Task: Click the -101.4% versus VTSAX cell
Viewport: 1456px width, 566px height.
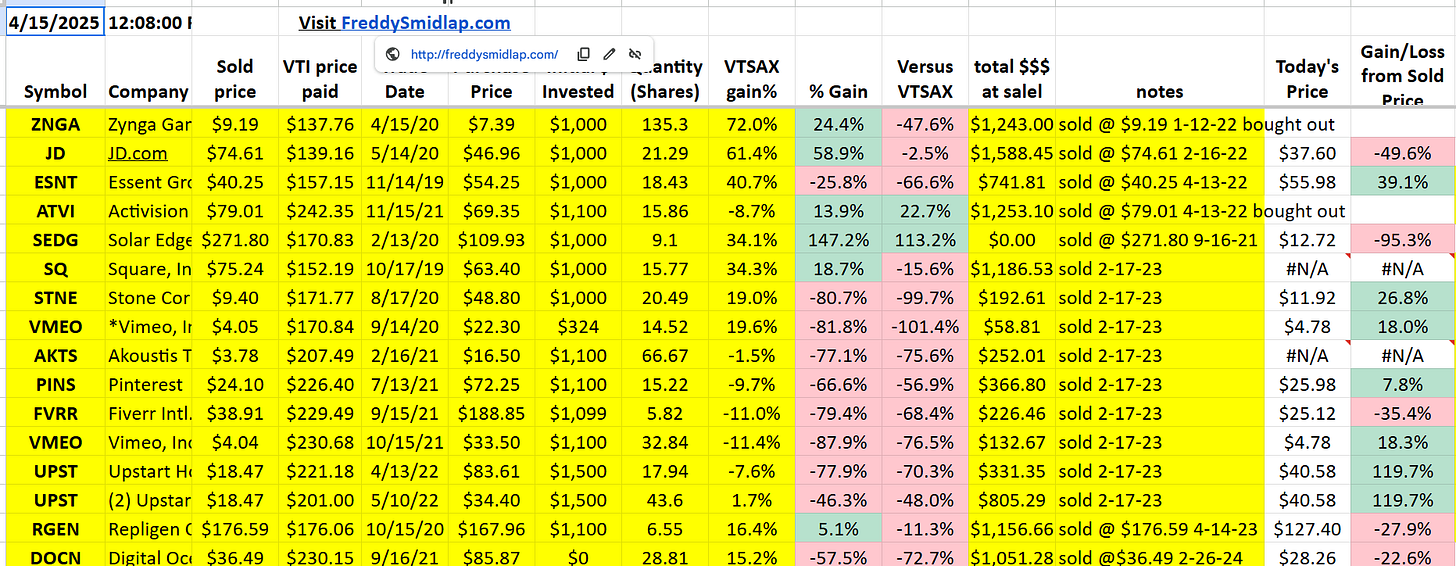Action: click(x=925, y=326)
